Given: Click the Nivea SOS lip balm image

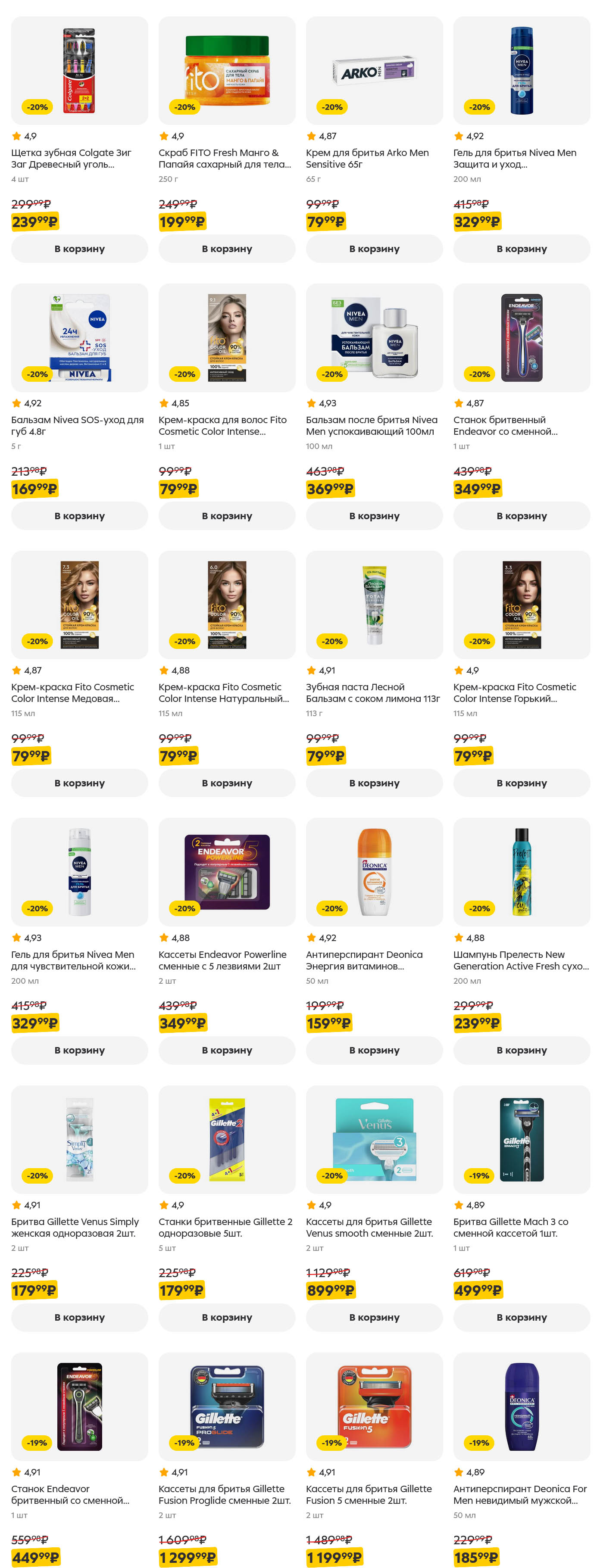Looking at the screenshot, I should pyautogui.click(x=79, y=337).
